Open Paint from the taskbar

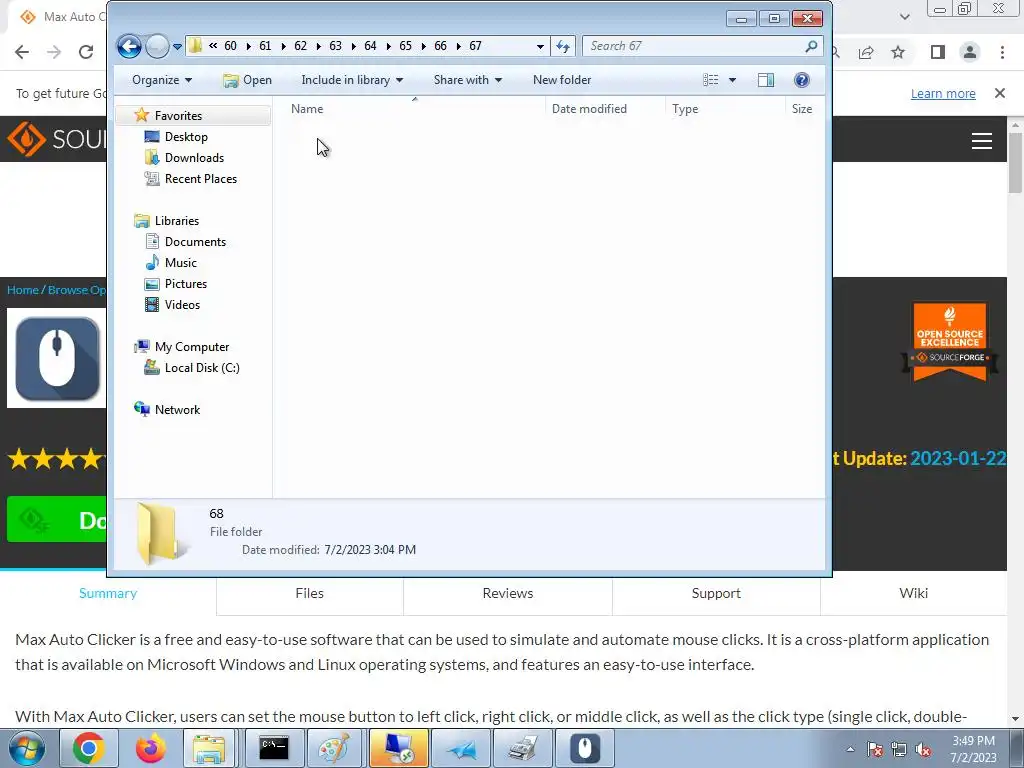(335, 748)
